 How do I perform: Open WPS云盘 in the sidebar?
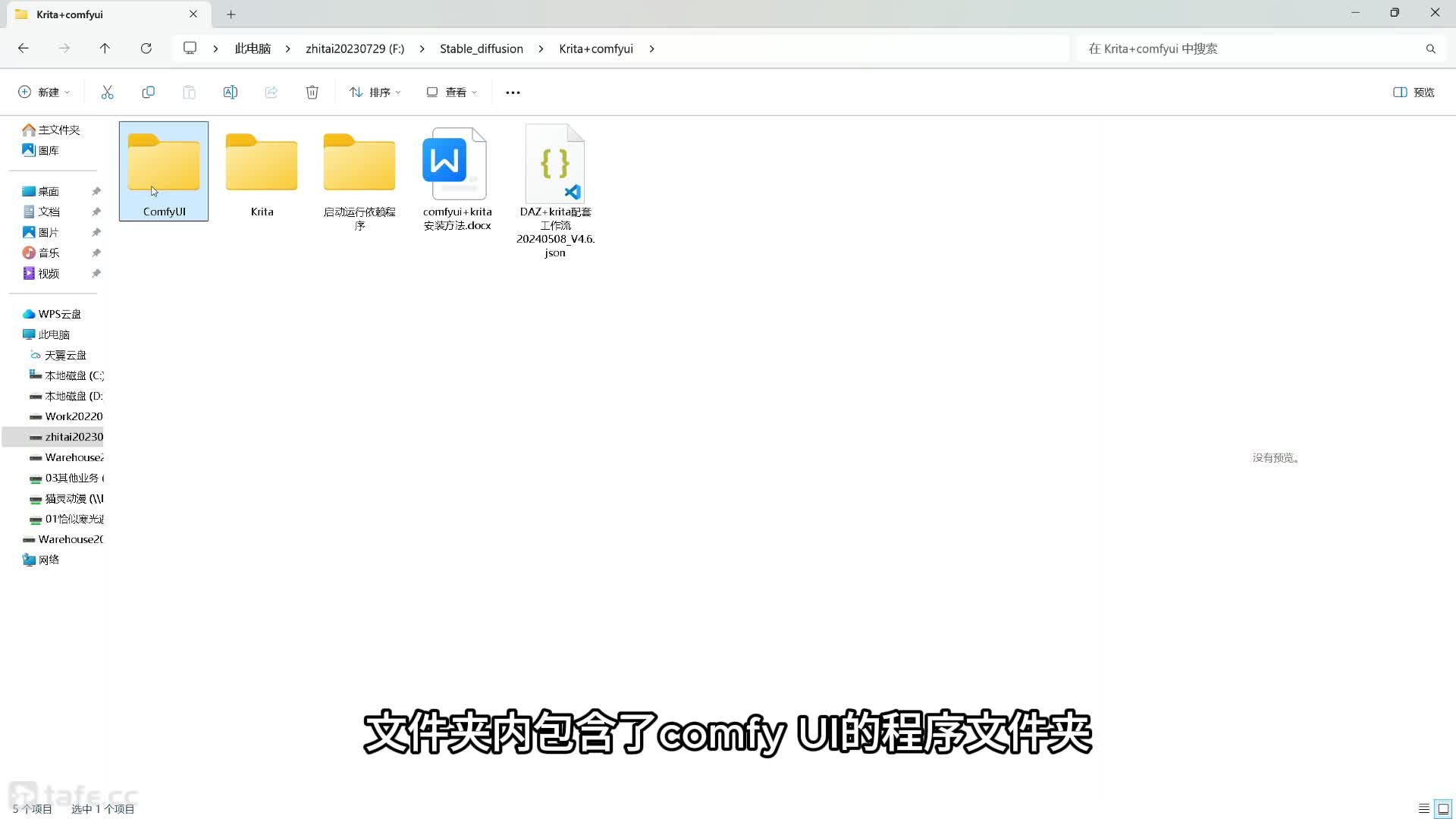tap(52, 314)
